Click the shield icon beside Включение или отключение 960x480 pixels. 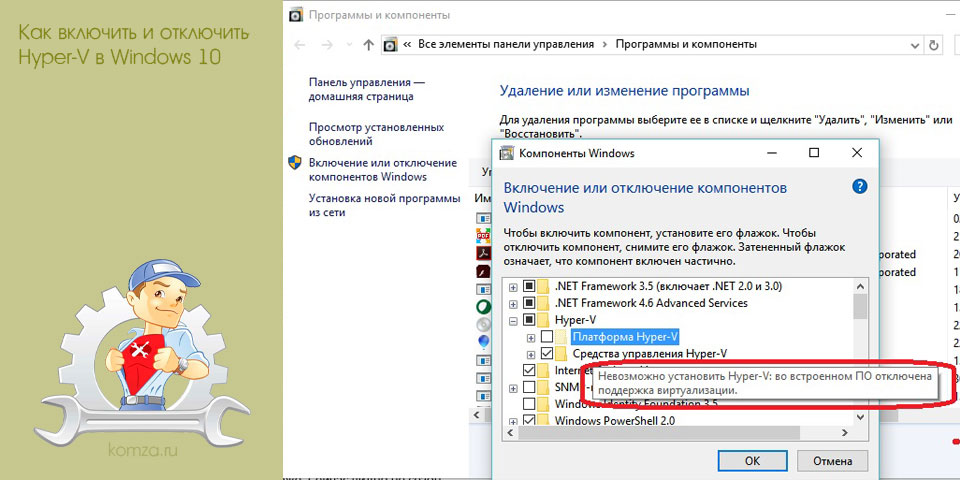294,163
